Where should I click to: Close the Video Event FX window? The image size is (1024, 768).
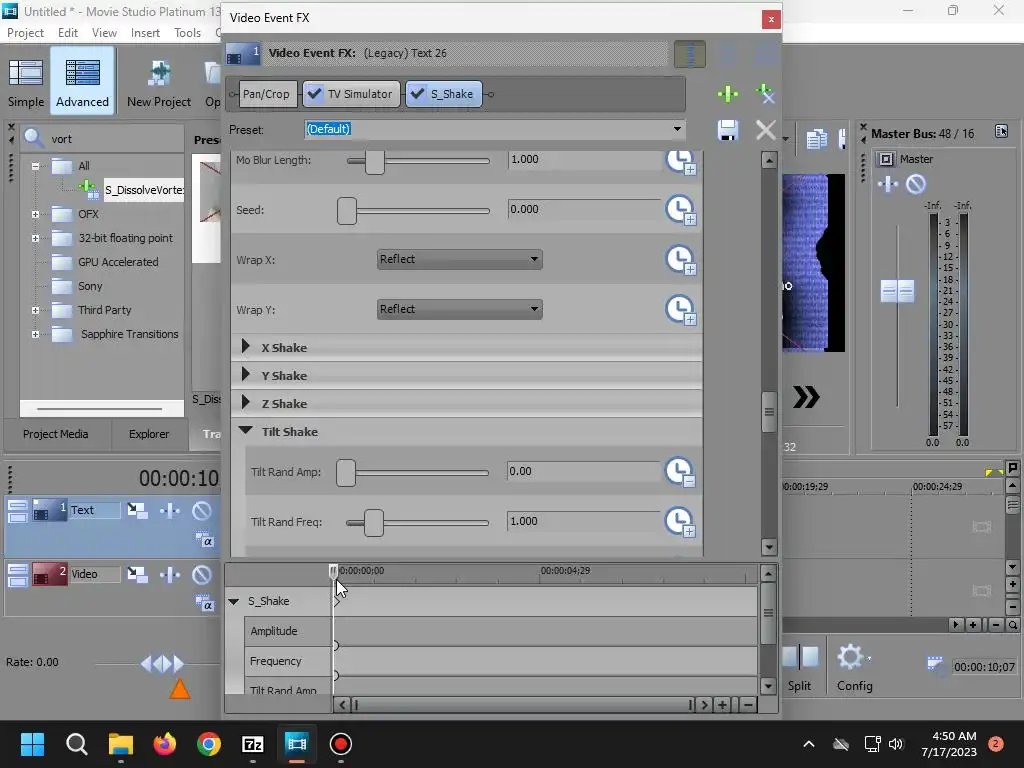pos(771,19)
